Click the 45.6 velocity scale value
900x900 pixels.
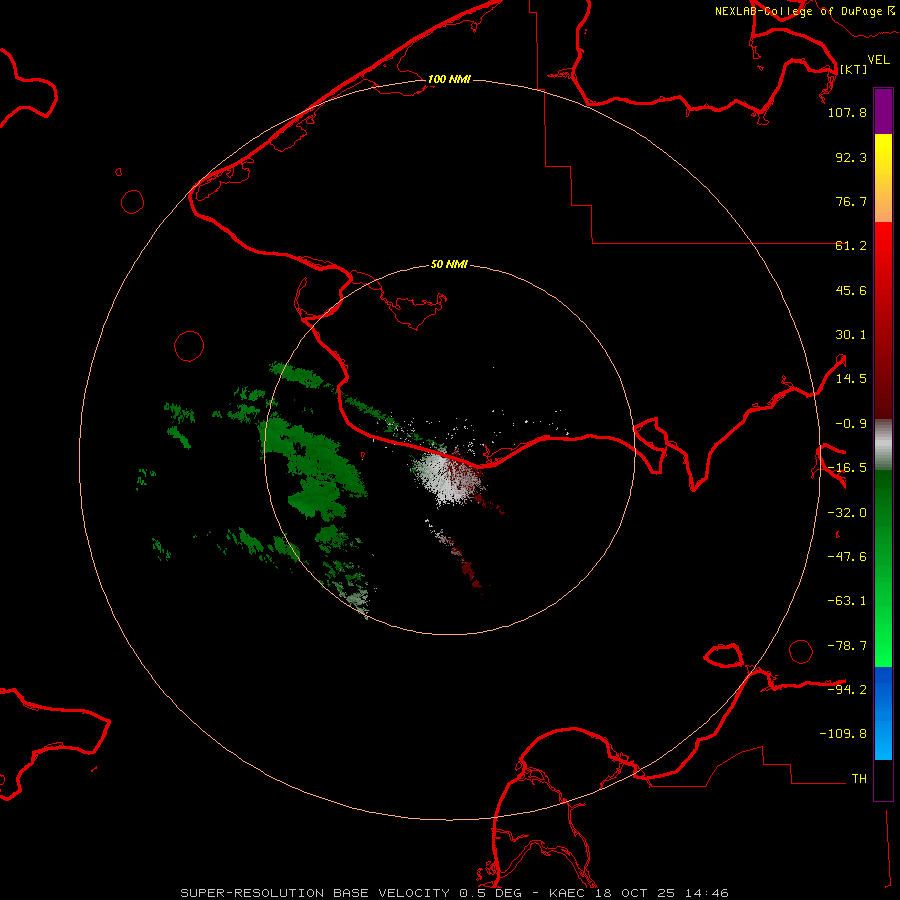(x=851, y=290)
